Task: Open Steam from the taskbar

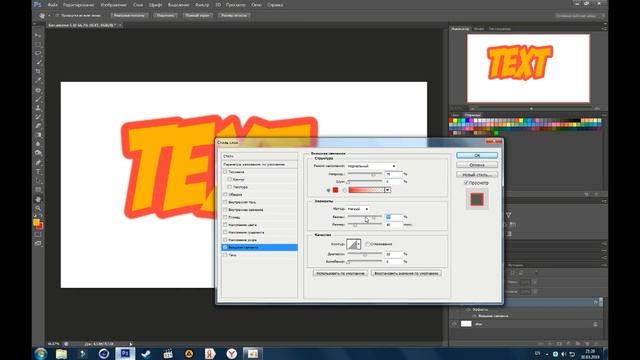Action: pos(146,353)
